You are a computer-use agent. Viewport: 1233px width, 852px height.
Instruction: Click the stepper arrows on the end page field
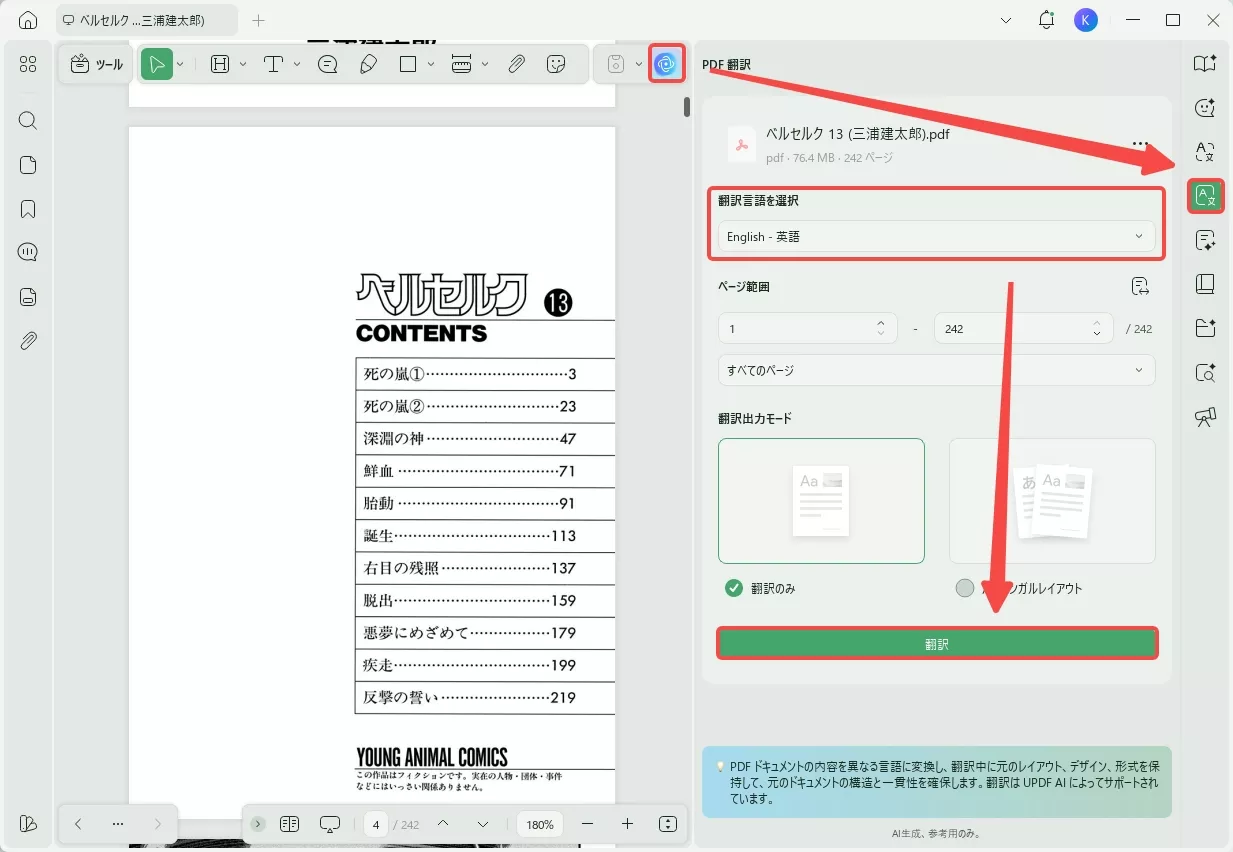pyautogui.click(x=1097, y=328)
